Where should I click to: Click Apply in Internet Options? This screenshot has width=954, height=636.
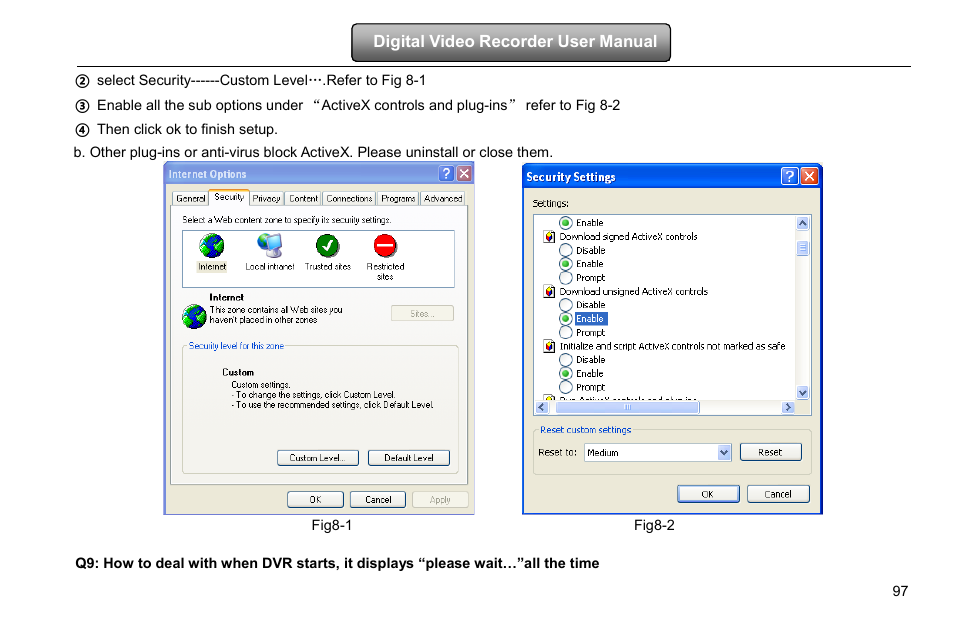point(440,500)
